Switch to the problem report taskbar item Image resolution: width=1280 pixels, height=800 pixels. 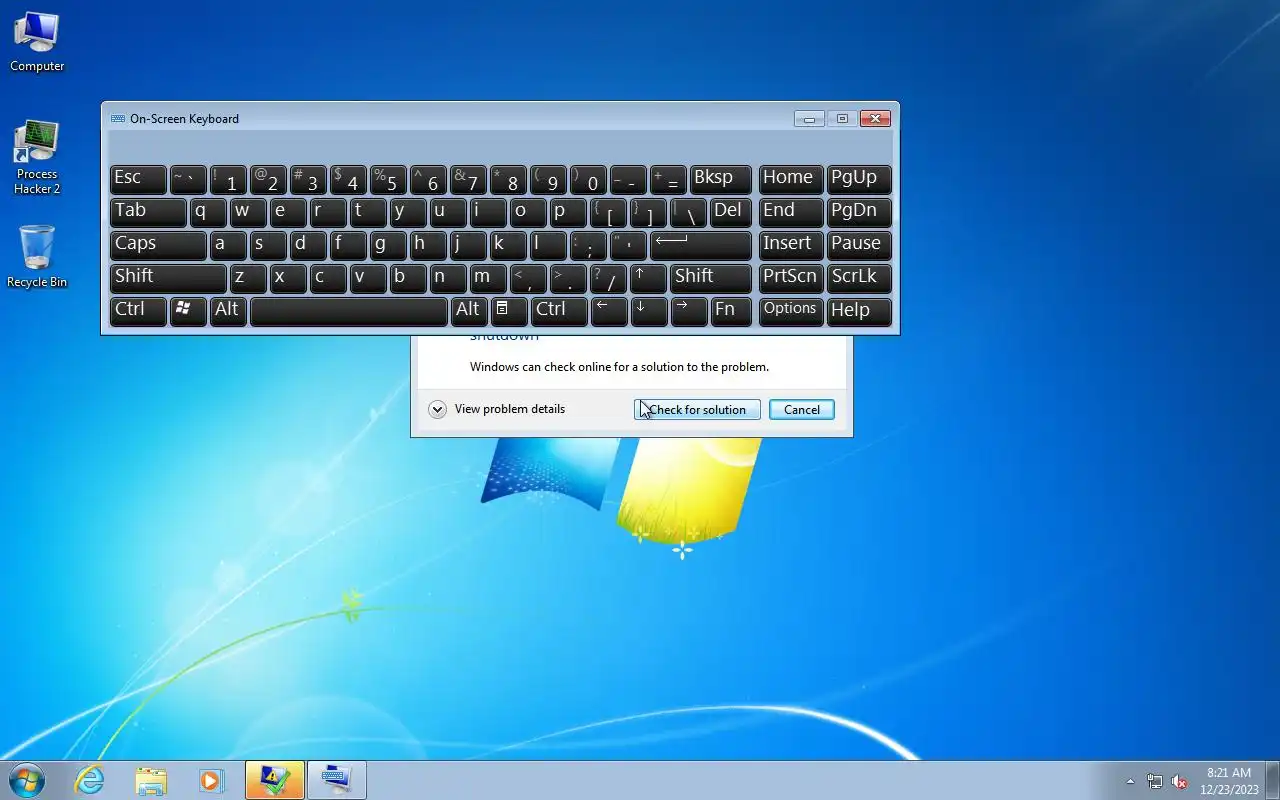point(275,780)
